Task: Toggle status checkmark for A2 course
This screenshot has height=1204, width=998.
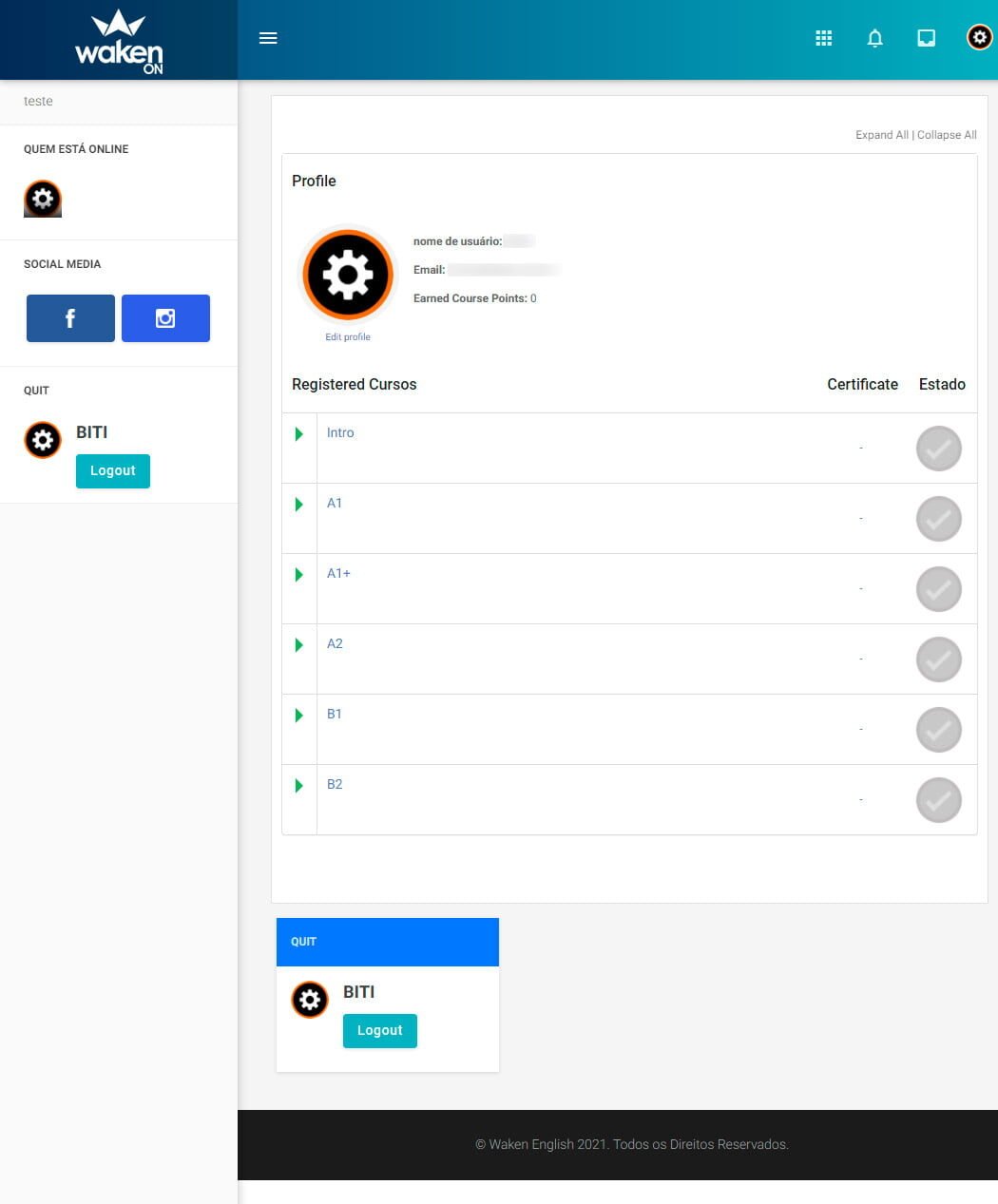Action: coord(938,659)
